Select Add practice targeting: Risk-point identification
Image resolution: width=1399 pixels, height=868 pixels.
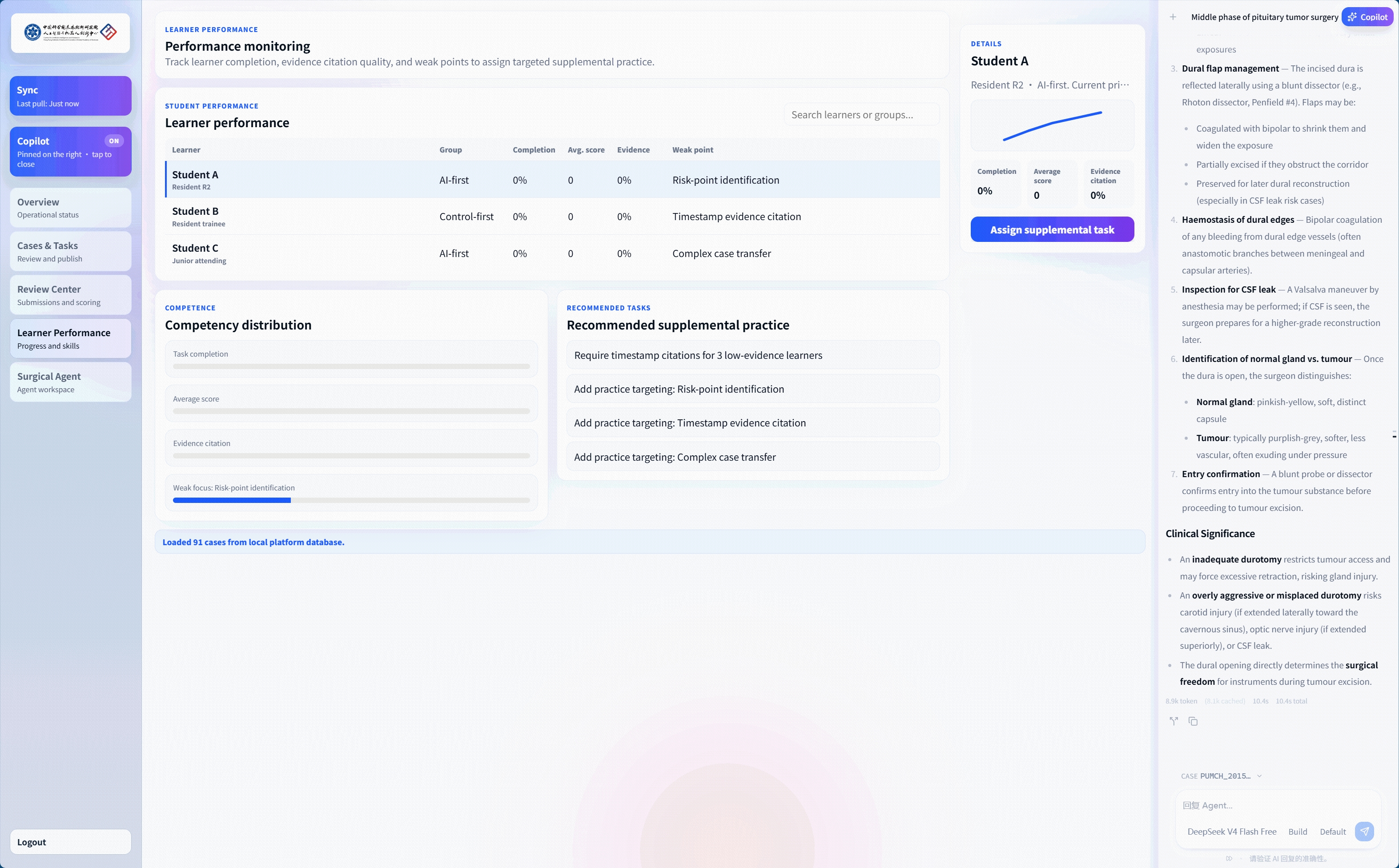[752, 389]
